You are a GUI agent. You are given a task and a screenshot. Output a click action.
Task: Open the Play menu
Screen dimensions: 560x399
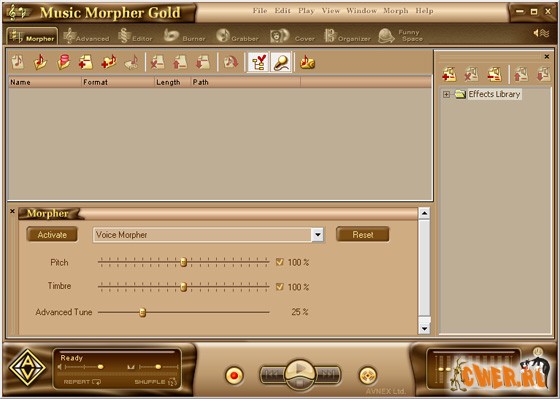pyautogui.click(x=306, y=11)
